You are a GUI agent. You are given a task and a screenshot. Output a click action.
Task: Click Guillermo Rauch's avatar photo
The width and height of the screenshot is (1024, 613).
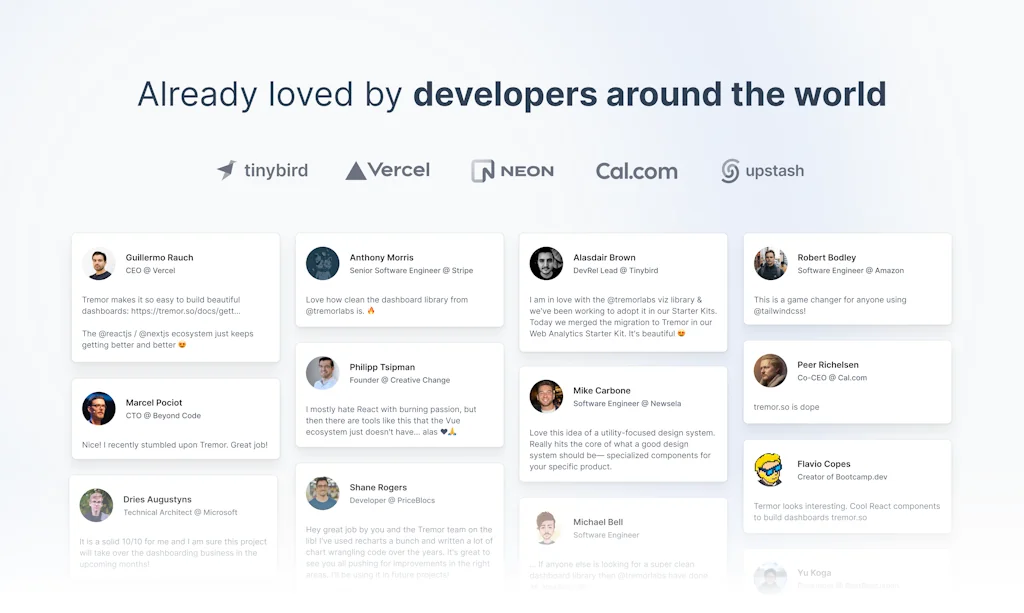(x=99, y=263)
